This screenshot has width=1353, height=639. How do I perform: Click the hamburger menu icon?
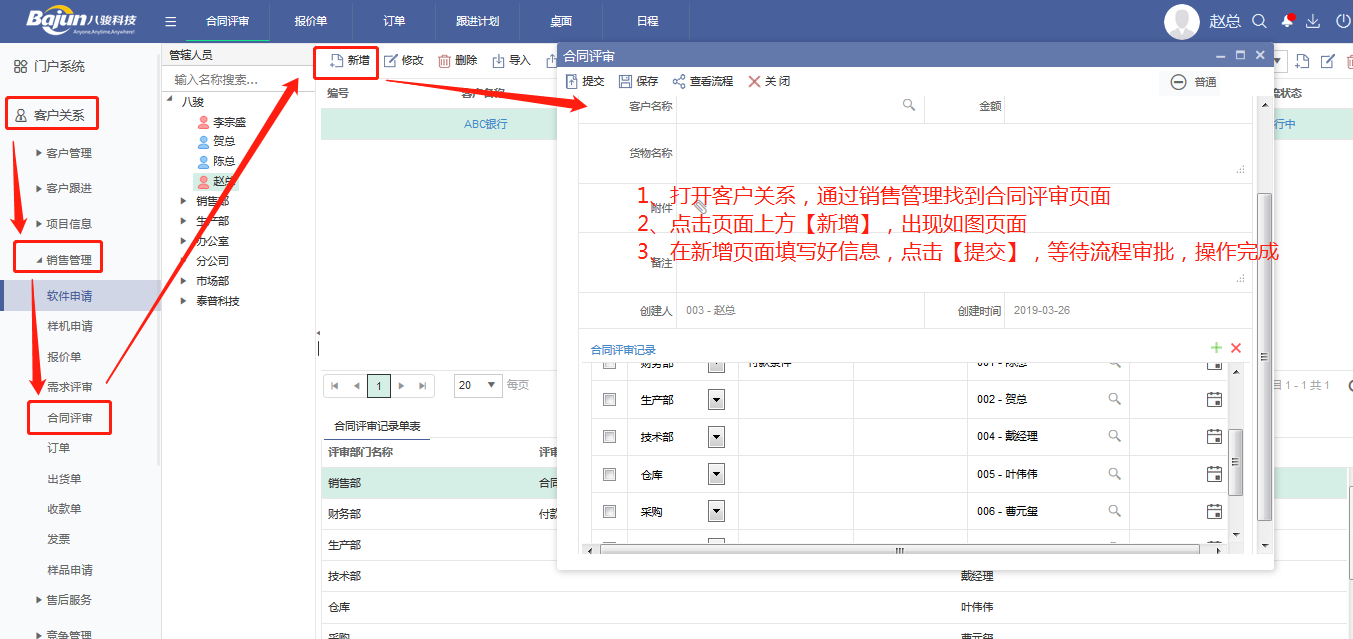(171, 21)
